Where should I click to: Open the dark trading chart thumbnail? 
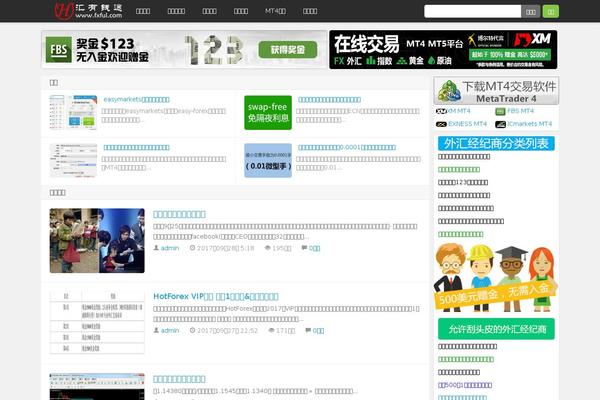97,387
